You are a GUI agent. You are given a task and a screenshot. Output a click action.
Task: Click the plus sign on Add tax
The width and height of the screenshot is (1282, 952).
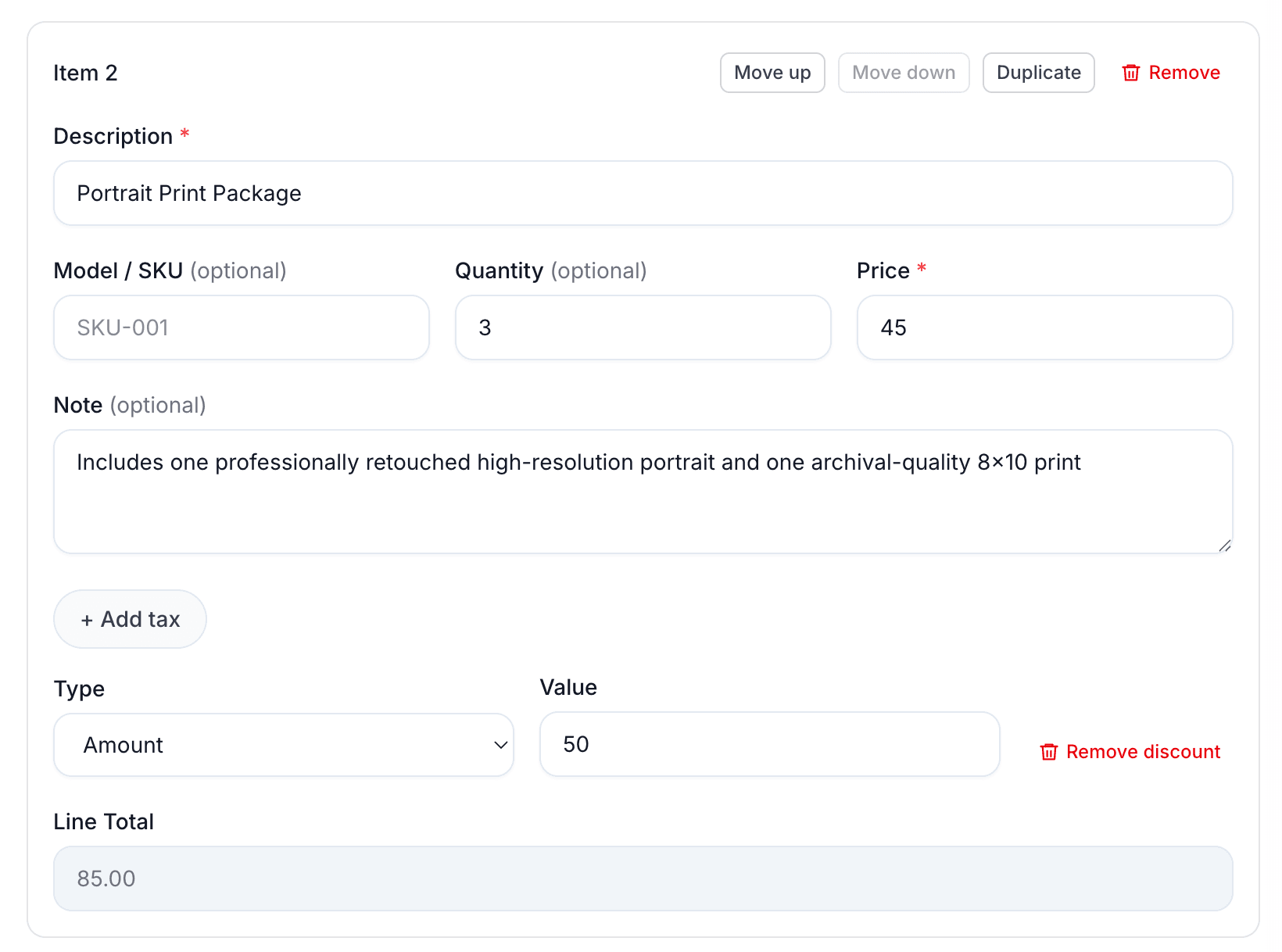[87, 620]
